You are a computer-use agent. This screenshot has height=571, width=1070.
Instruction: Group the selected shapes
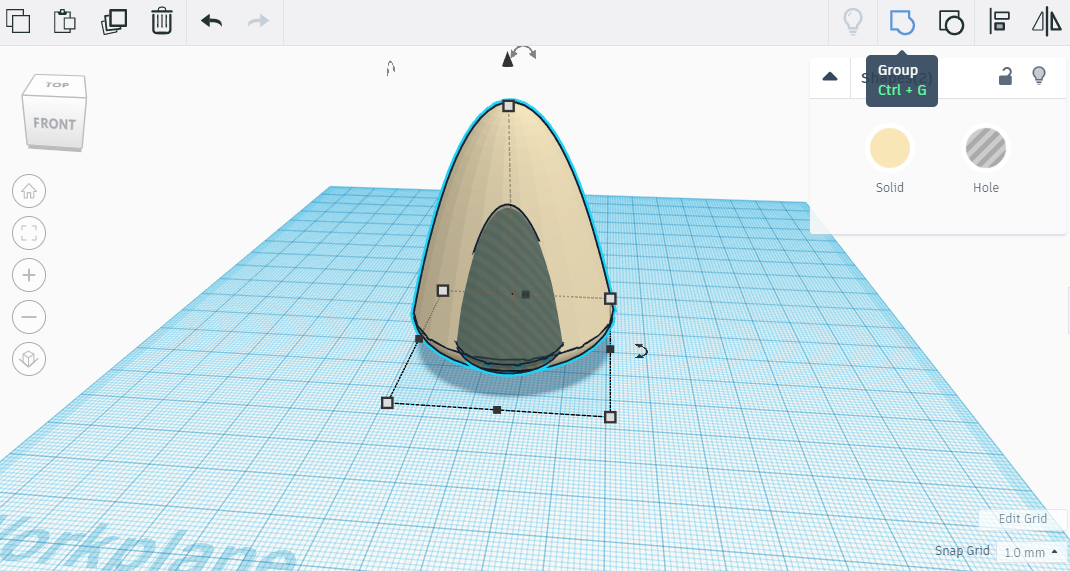902,22
